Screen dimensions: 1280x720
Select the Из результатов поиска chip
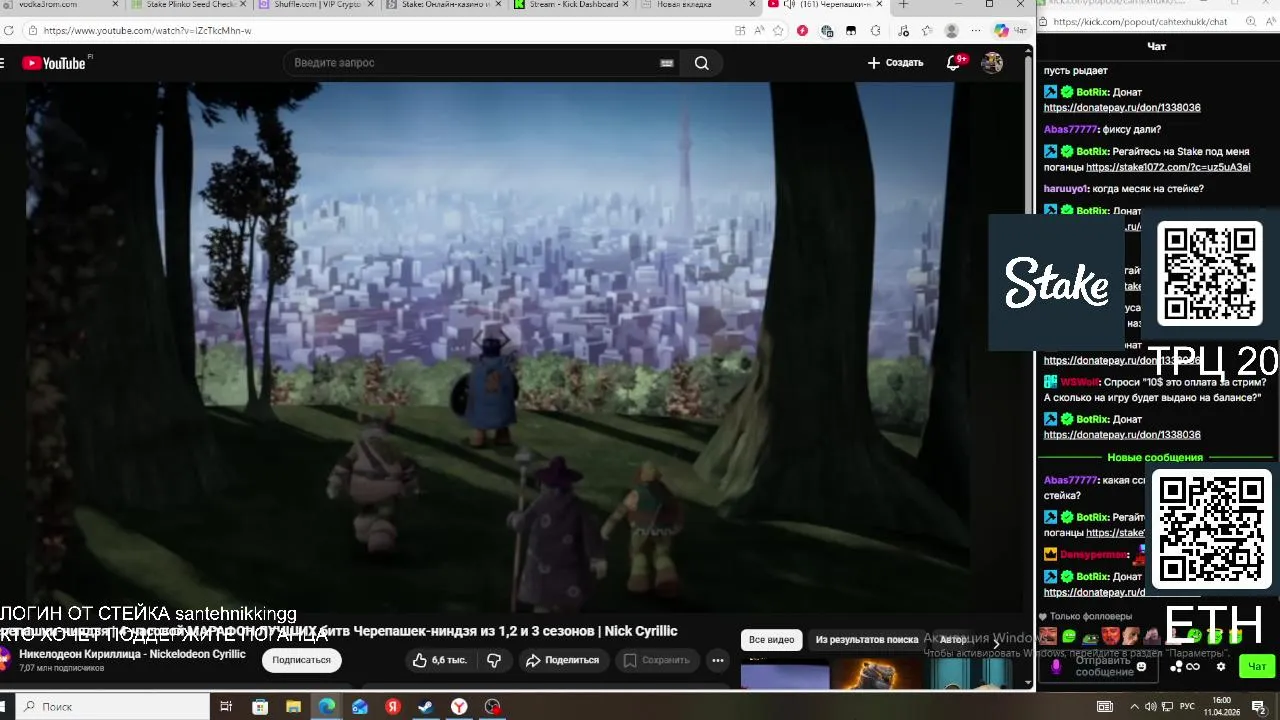(867, 639)
